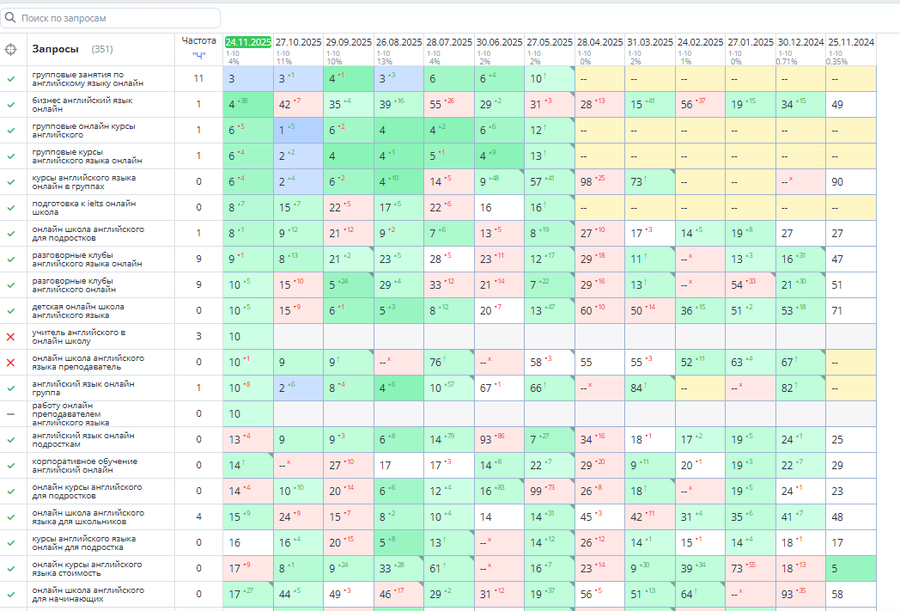900x611 pixels.
Task: Click green checkmark beside 'корпоративное обучение английский онлайн'
Action: [11, 465]
